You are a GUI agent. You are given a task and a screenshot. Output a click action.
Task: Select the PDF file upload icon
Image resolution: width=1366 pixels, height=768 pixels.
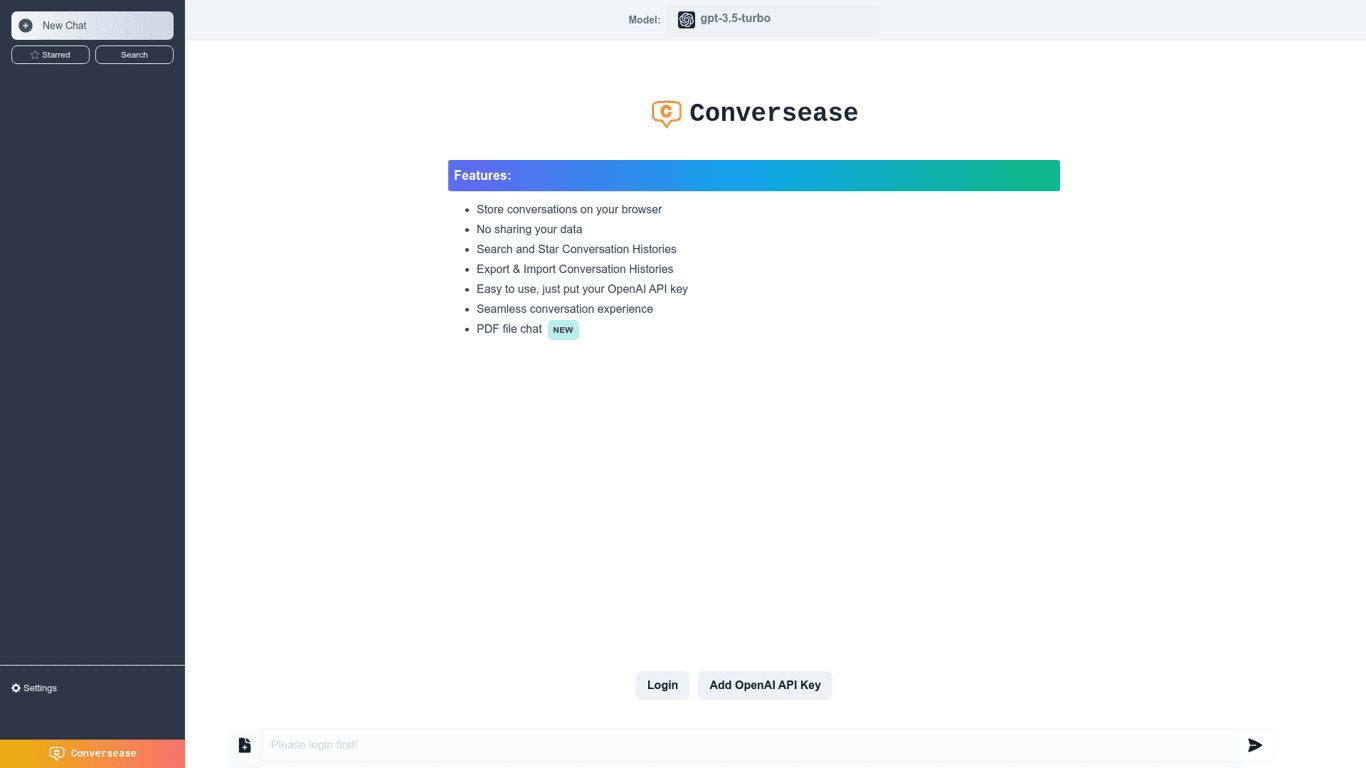[245, 744]
